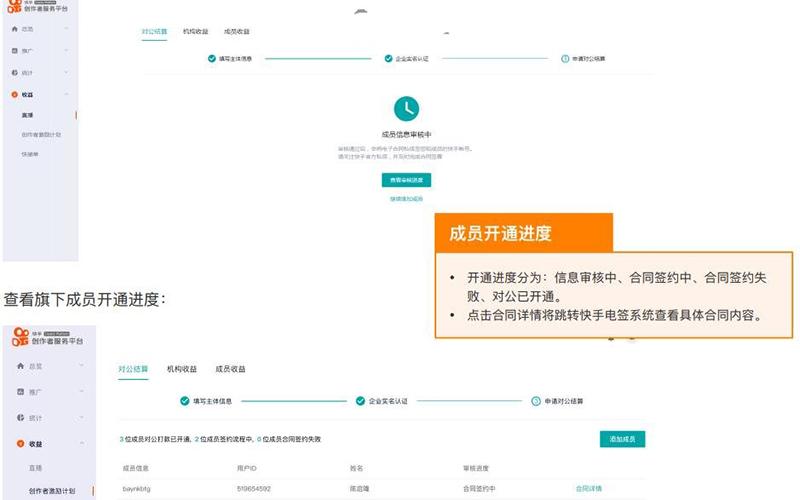Switch to the 机构收益 tab in the upper panel
The height and width of the screenshot is (500, 800).
(196, 32)
